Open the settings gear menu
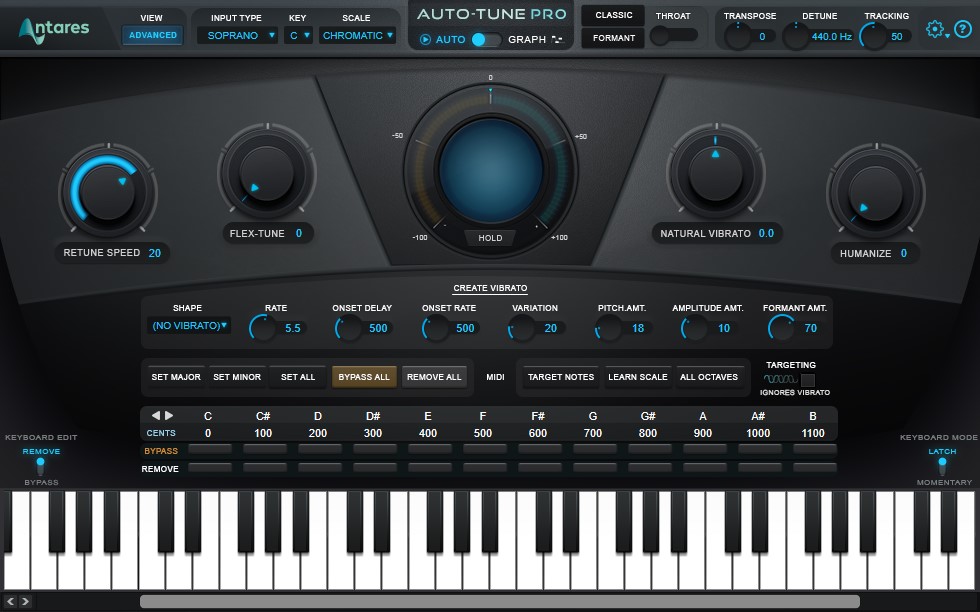Viewport: 980px width, 612px height. [934, 29]
